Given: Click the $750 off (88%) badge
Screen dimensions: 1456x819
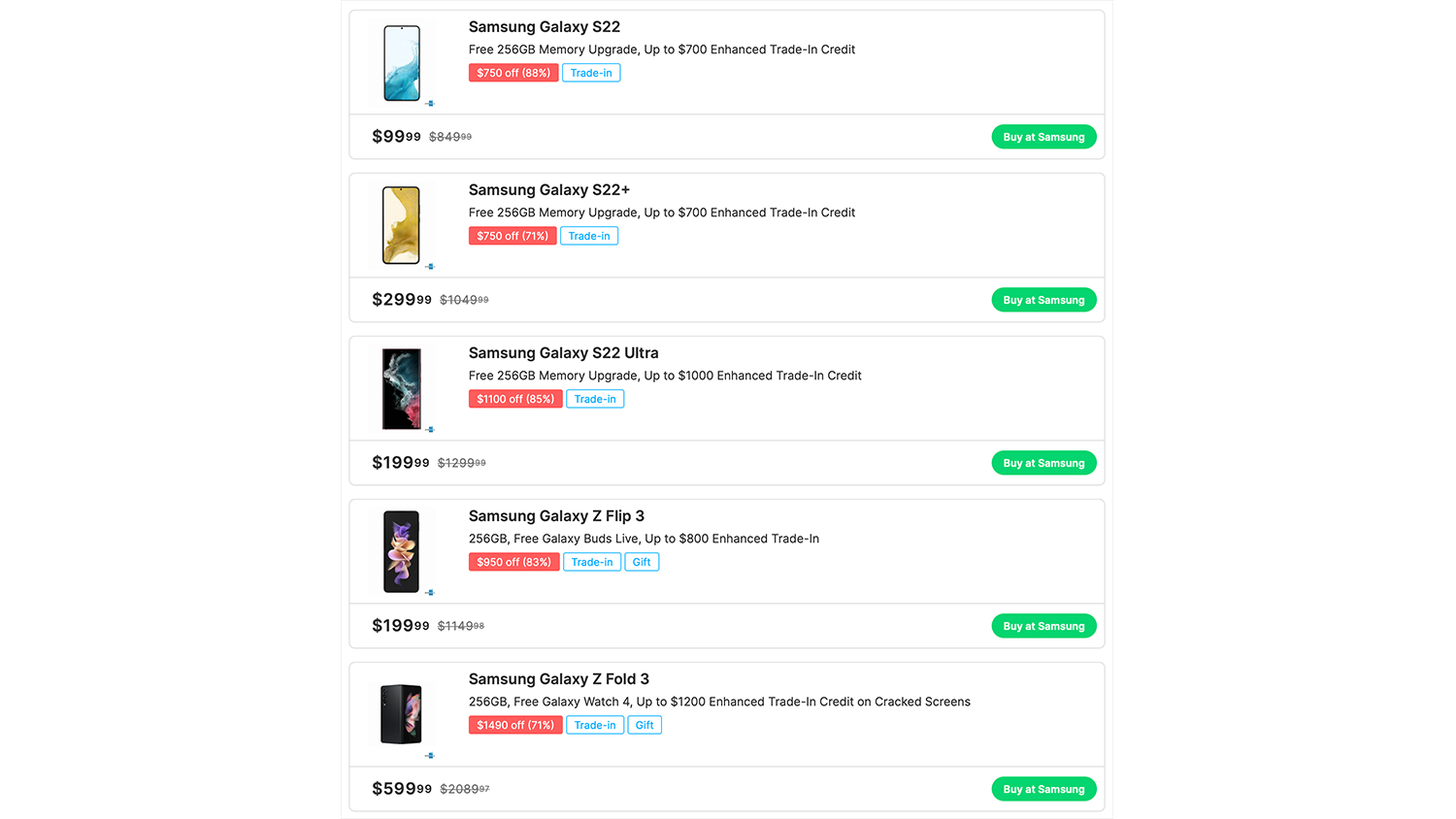Looking at the screenshot, I should point(513,73).
